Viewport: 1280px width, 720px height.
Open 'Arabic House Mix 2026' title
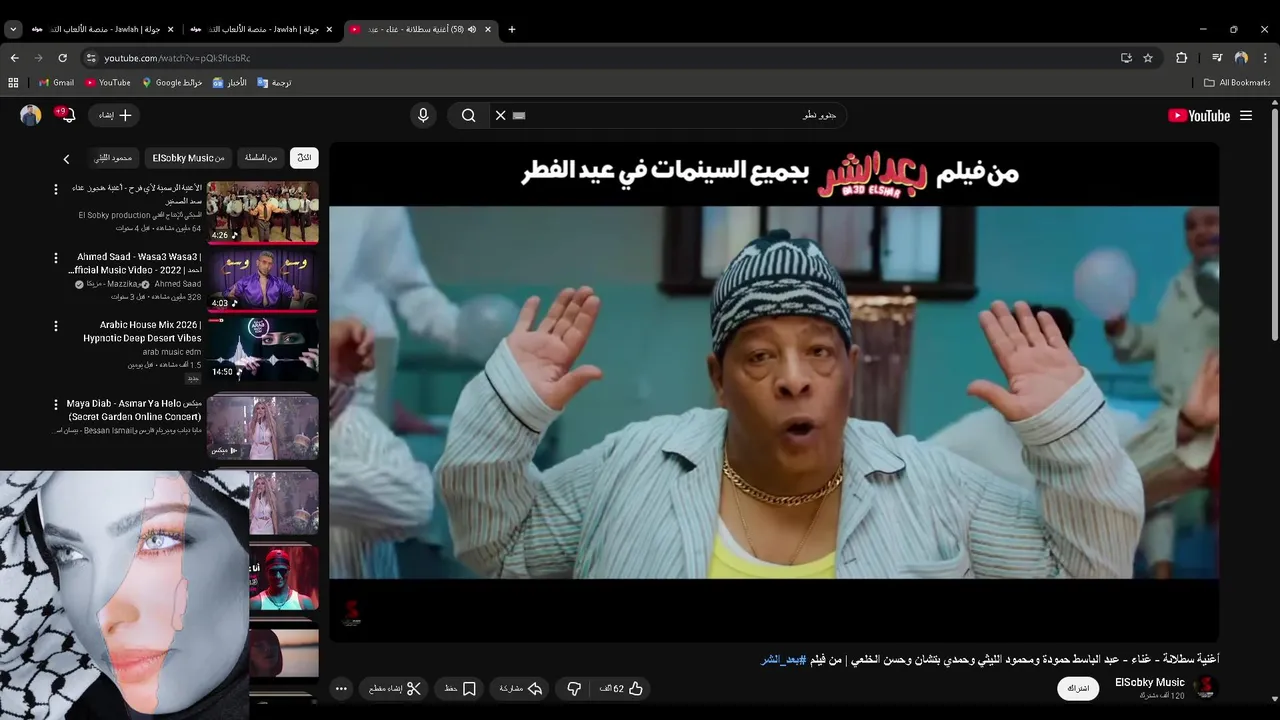click(142, 331)
